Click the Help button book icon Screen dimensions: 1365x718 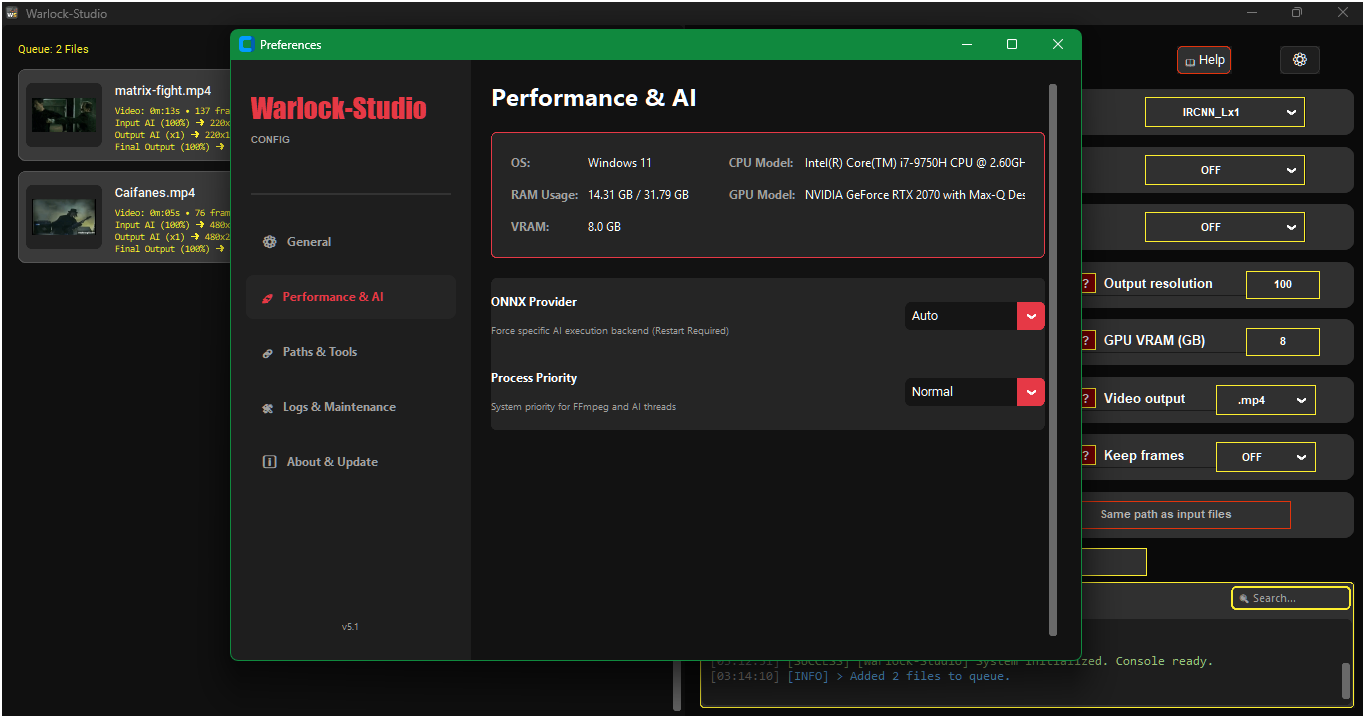(1190, 62)
